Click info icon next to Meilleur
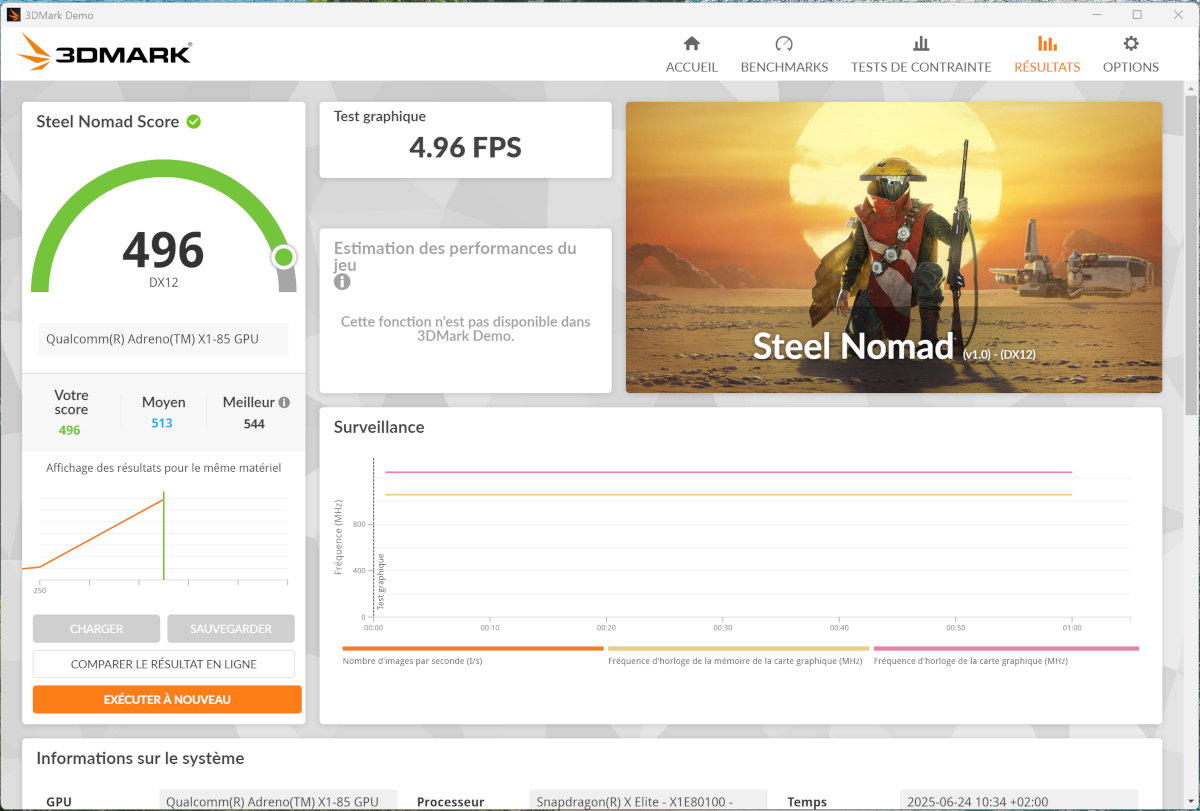The image size is (1200, 811). (x=284, y=402)
